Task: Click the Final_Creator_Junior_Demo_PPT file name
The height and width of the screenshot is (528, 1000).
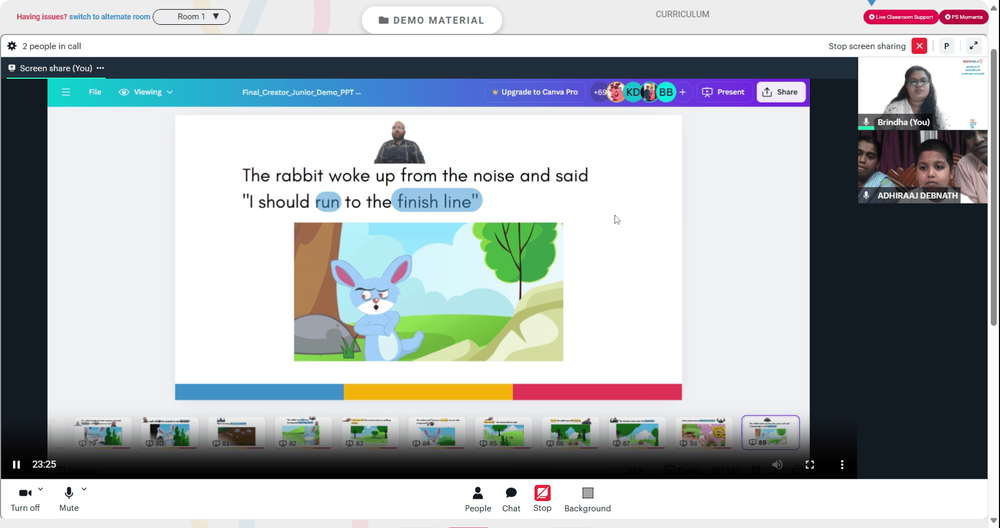Action: click(302, 92)
